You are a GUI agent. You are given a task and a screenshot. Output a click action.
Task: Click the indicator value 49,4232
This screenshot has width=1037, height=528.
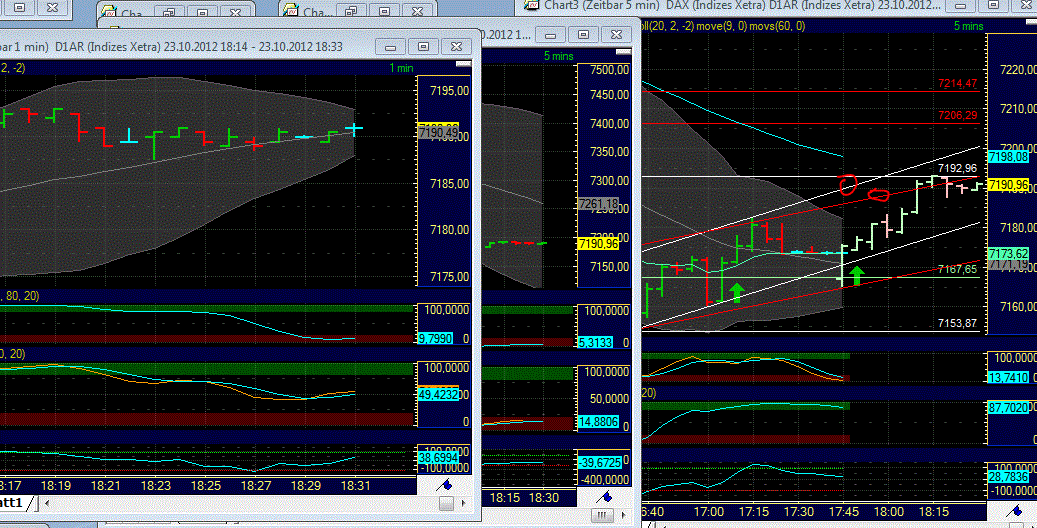click(x=438, y=394)
